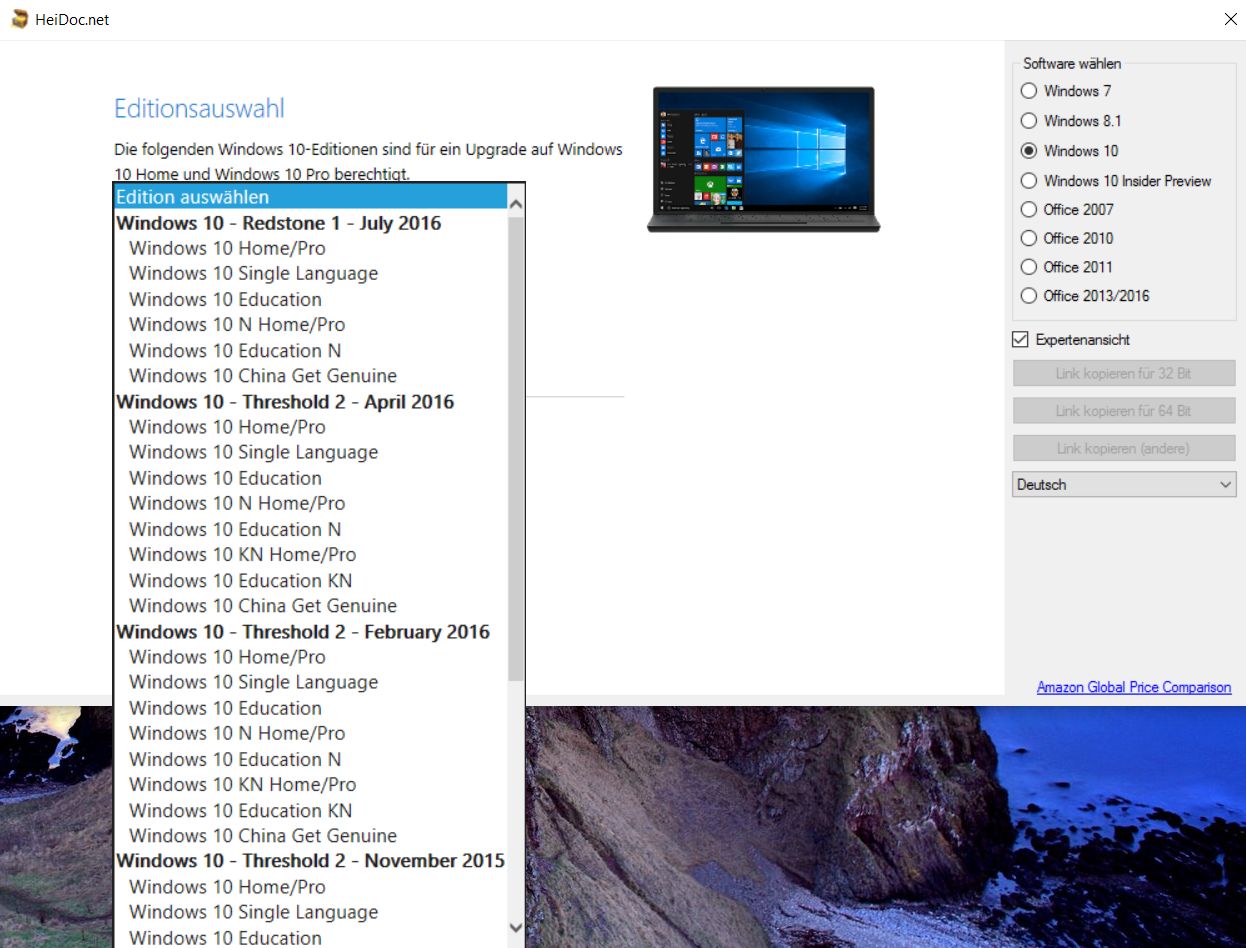The width and height of the screenshot is (1246, 948).
Task: Click the edition list scrollbar thumb
Action: 516,448
